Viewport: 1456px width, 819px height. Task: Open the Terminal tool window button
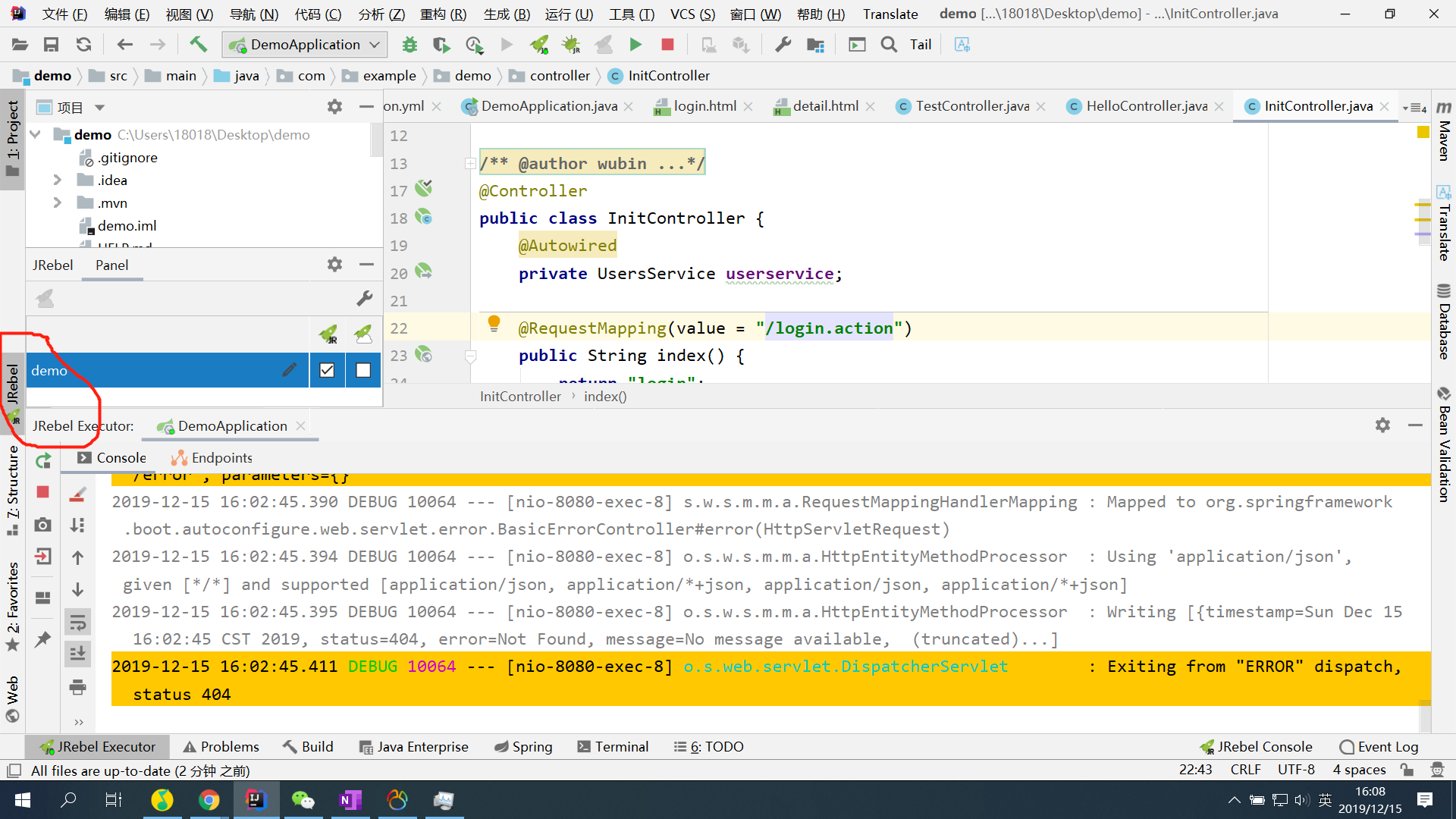point(613,747)
